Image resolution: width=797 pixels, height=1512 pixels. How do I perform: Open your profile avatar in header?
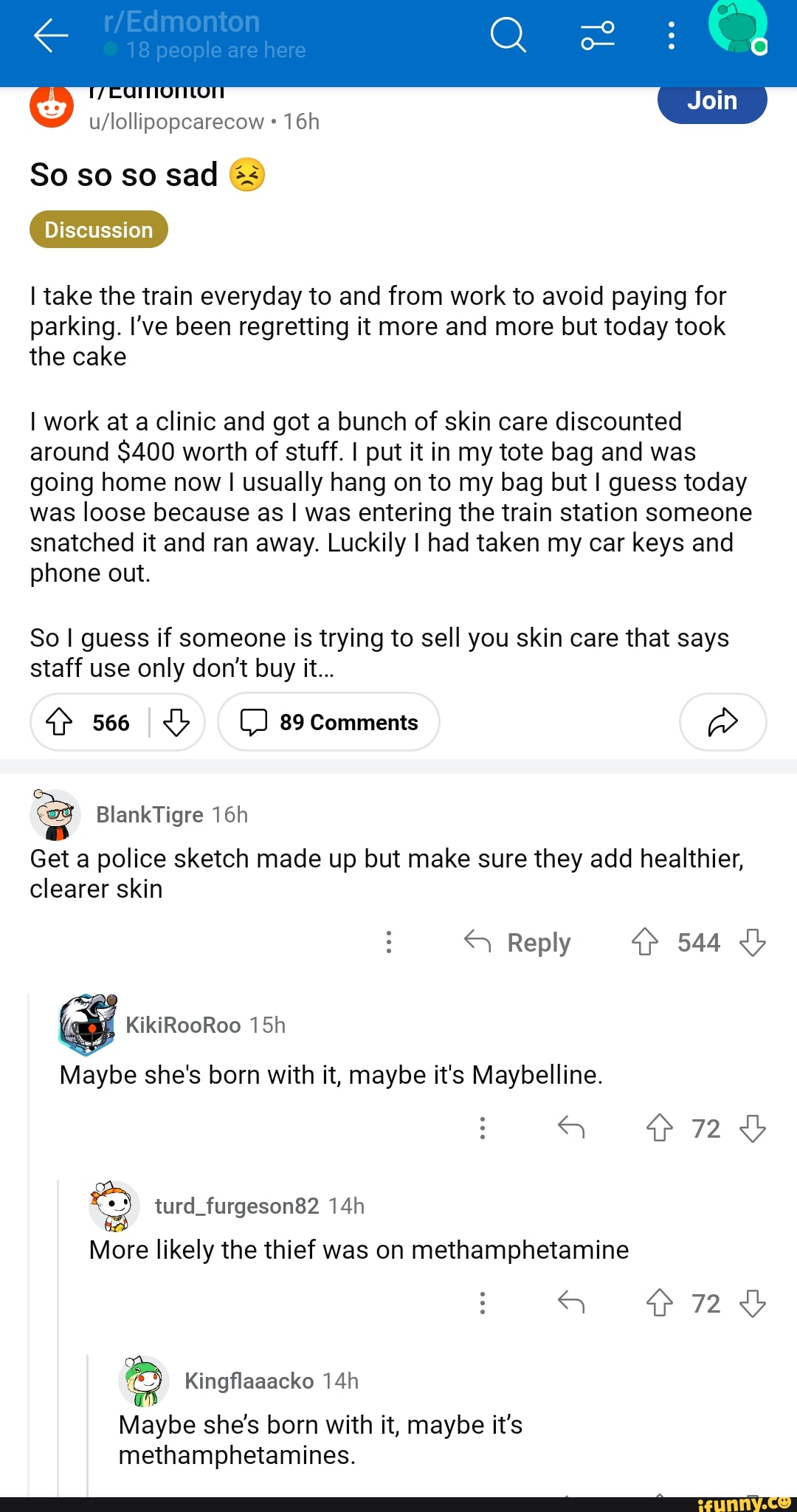(737, 28)
